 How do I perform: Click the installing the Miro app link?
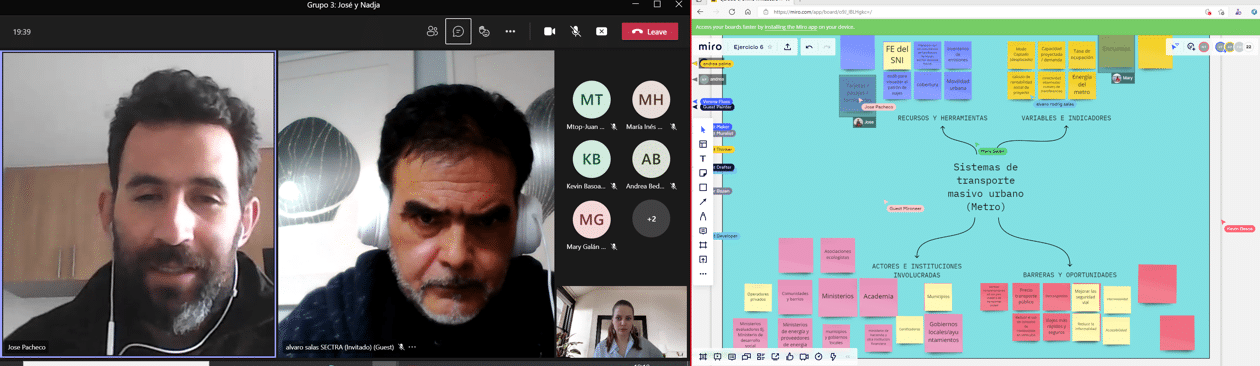click(791, 27)
